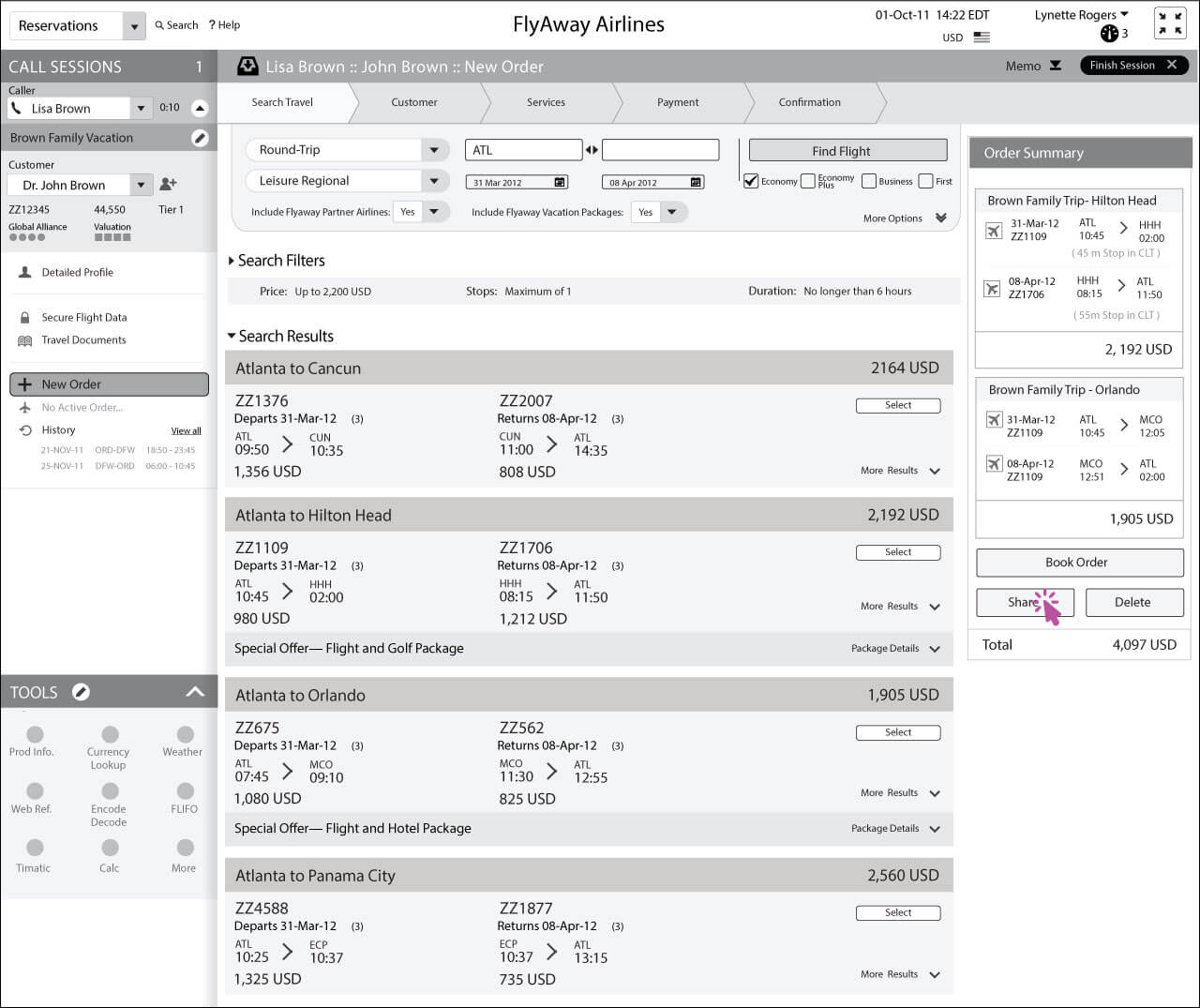Click the add customer icon

[168, 185]
